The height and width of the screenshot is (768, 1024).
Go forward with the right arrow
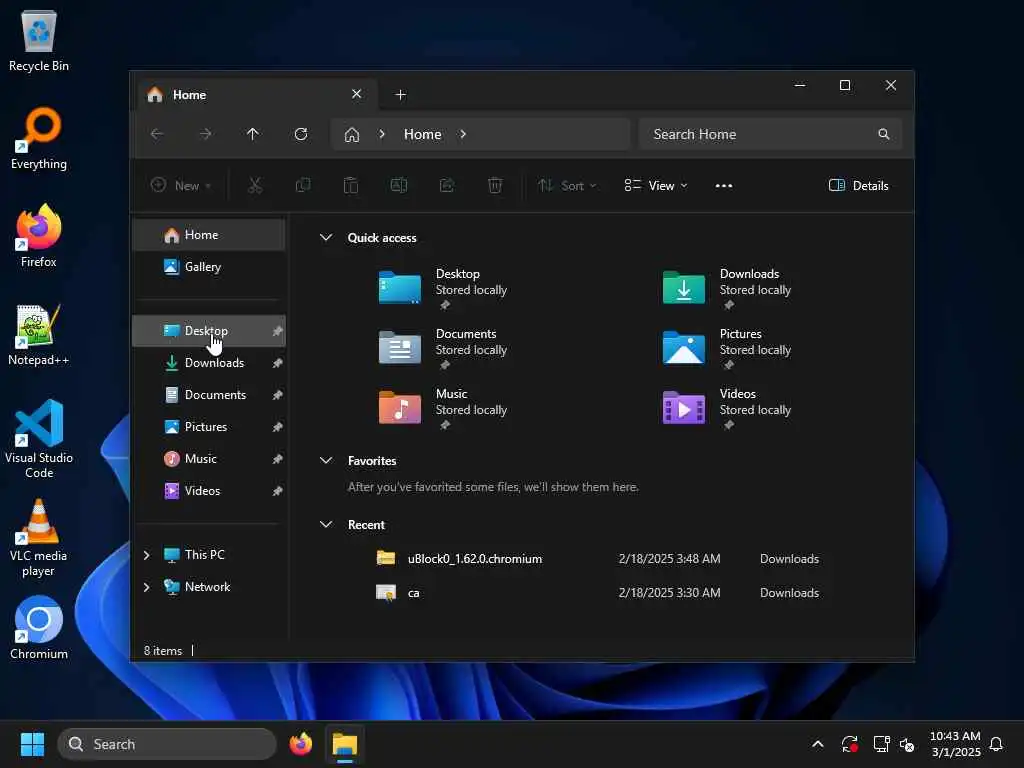pos(205,134)
